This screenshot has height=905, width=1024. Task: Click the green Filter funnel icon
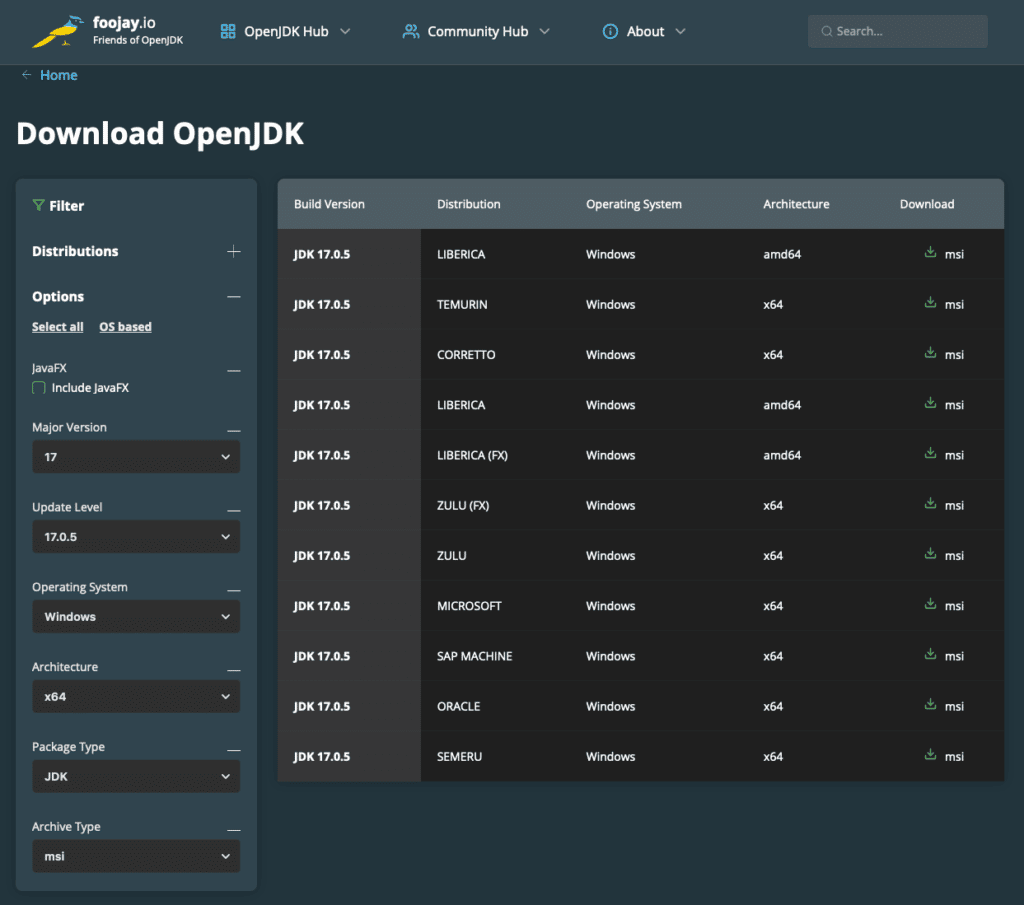pyautogui.click(x=39, y=205)
